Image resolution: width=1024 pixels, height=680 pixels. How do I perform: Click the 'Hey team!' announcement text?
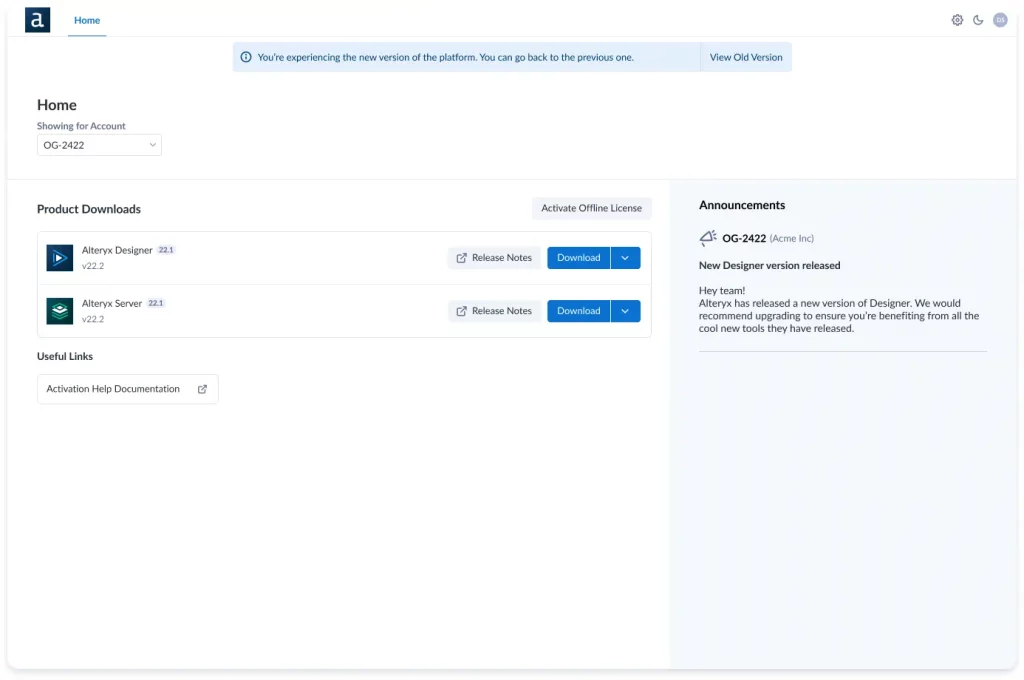[722, 291]
